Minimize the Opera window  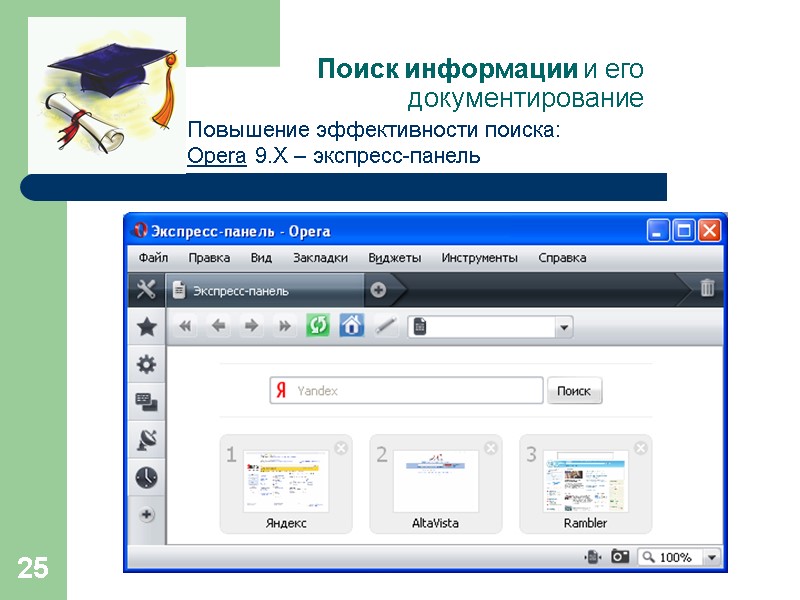tap(658, 231)
